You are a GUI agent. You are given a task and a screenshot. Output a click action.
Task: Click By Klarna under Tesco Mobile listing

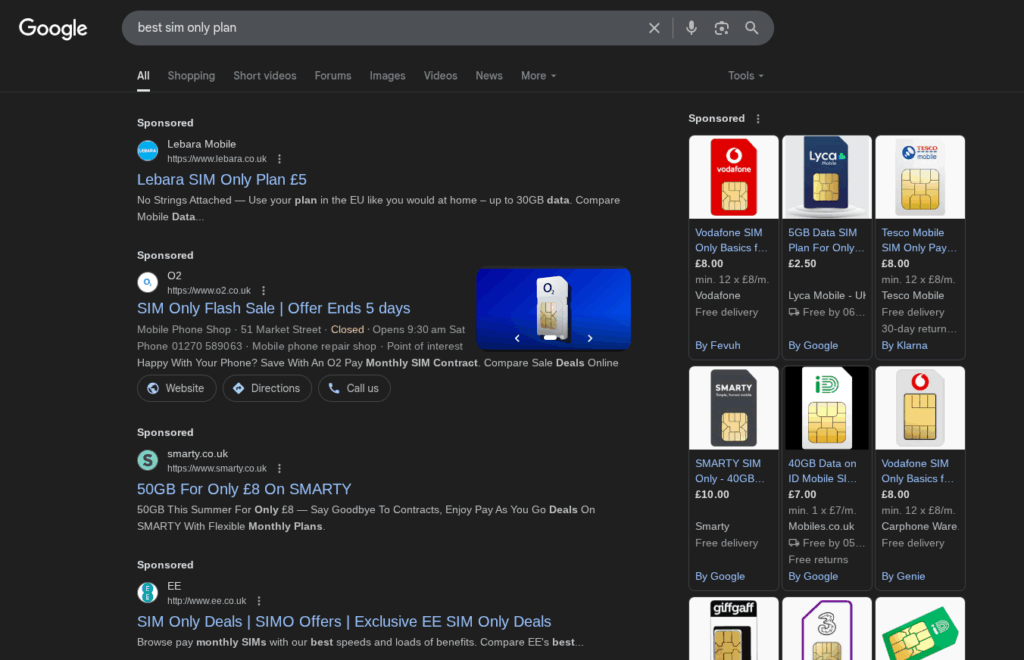coord(904,345)
